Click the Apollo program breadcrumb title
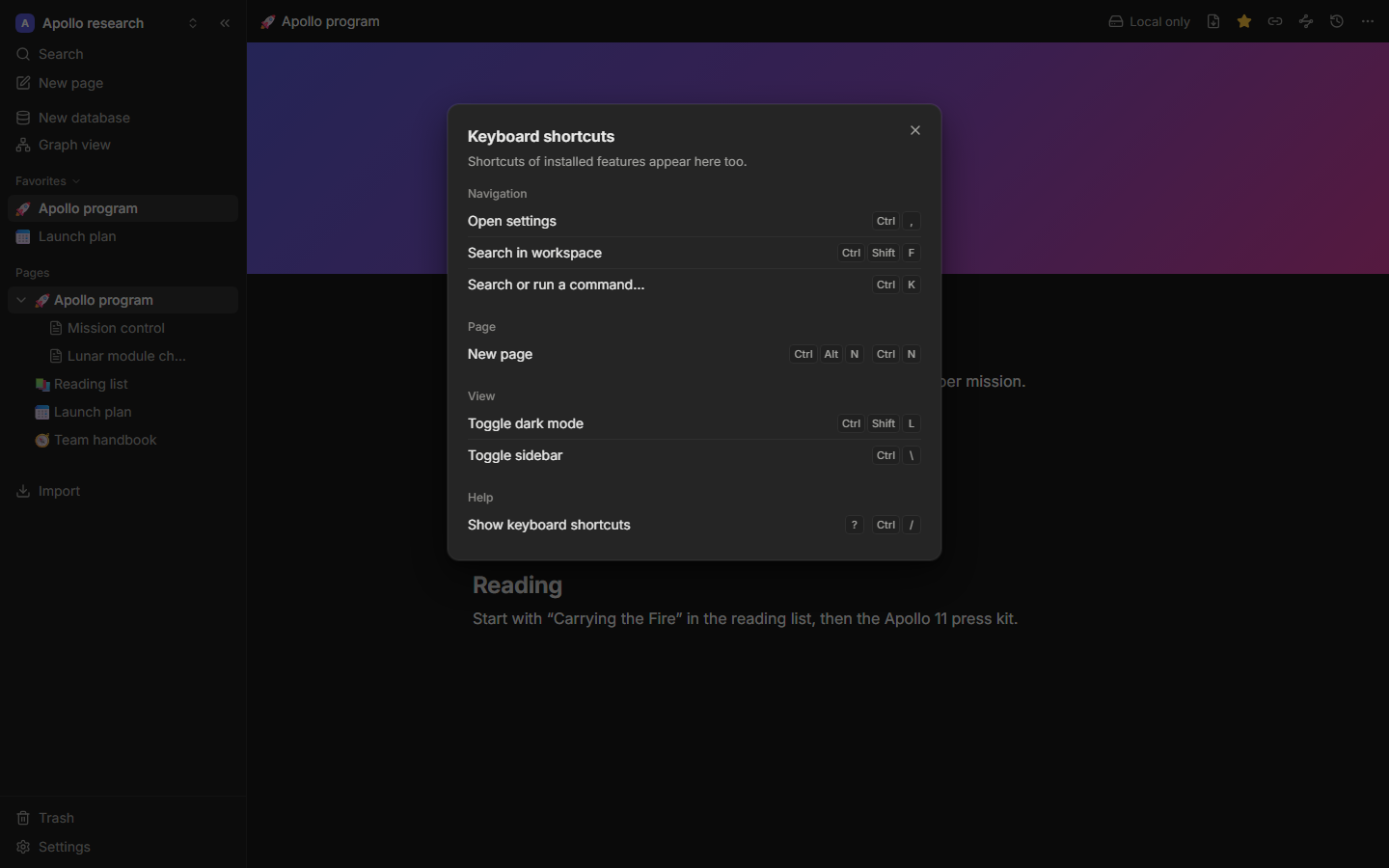This screenshot has width=1389, height=868. pyautogui.click(x=320, y=21)
